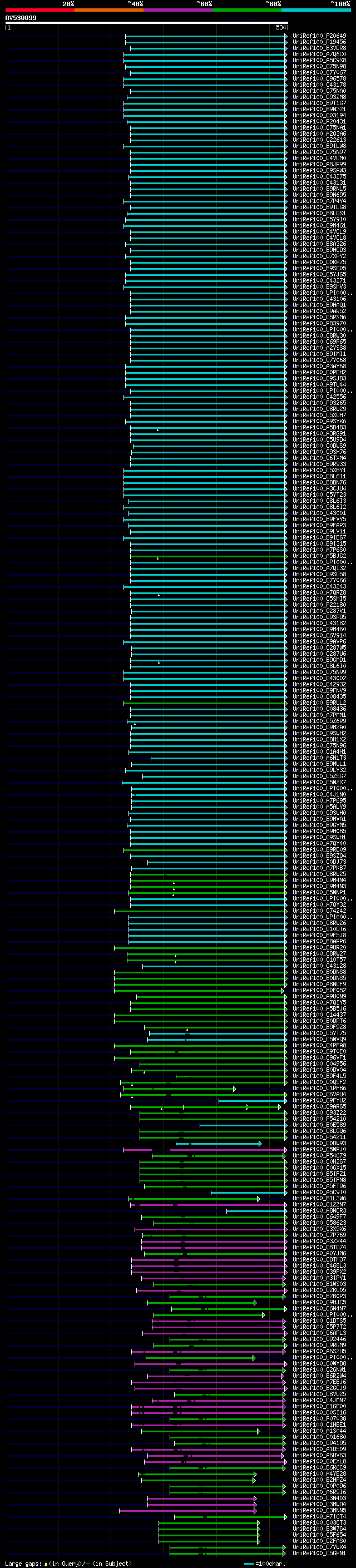Click the UniRef100_Q43106 label
Screen dimensions: 356x1568
pos(319,299)
